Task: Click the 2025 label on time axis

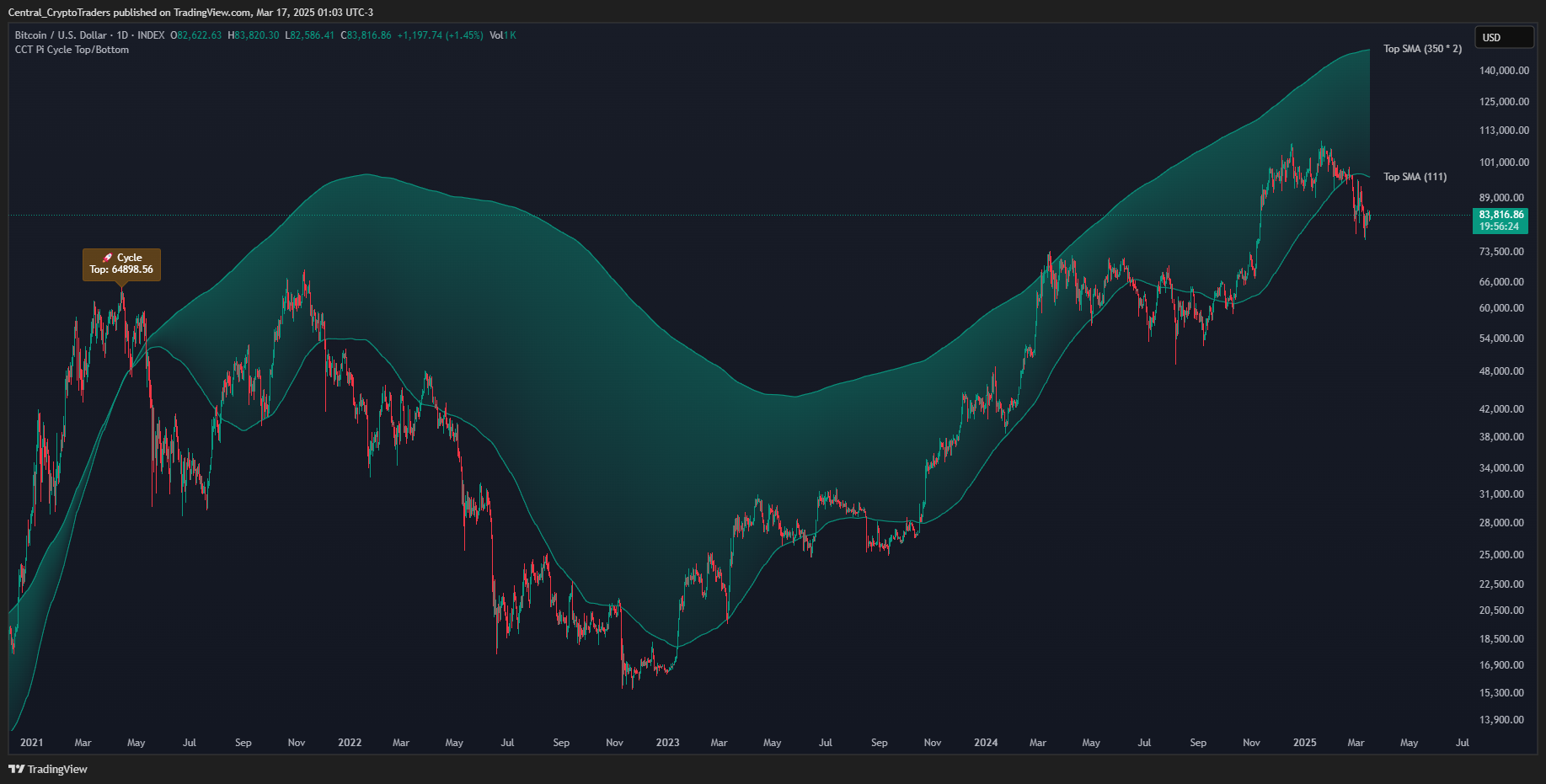Action: point(1304,743)
